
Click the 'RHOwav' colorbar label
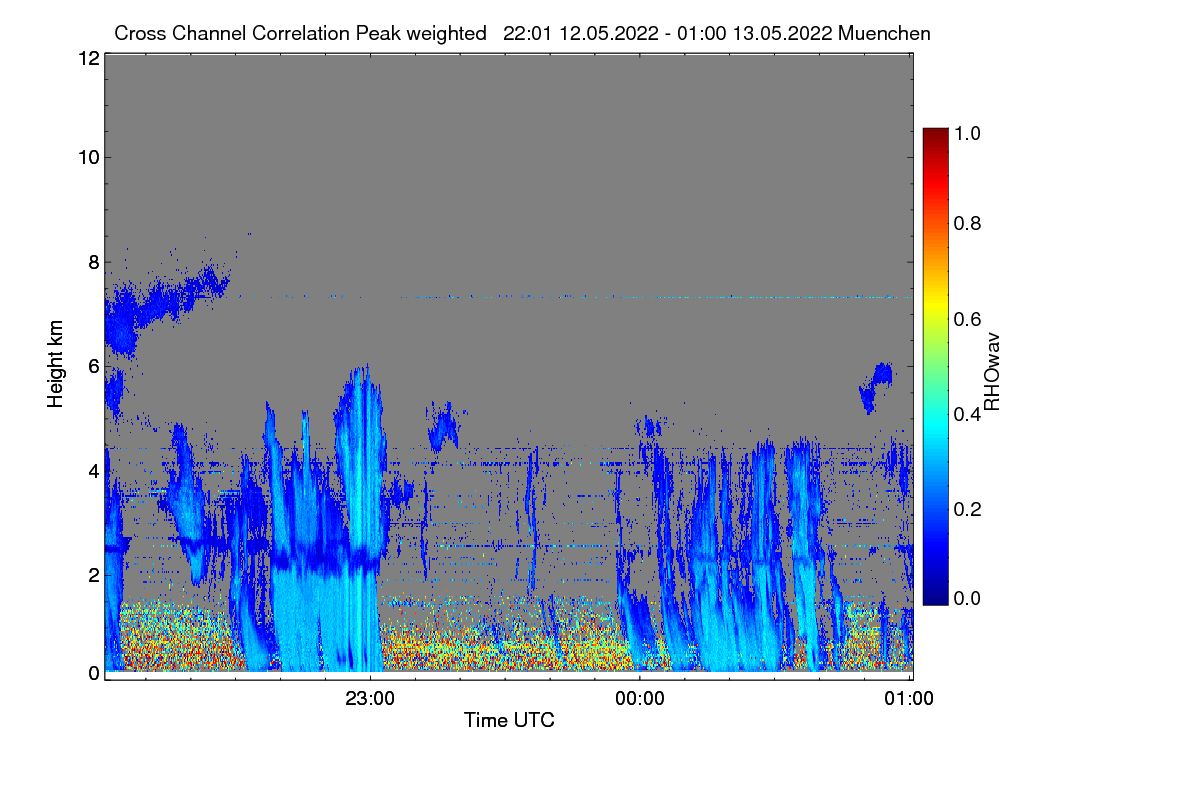(992, 371)
